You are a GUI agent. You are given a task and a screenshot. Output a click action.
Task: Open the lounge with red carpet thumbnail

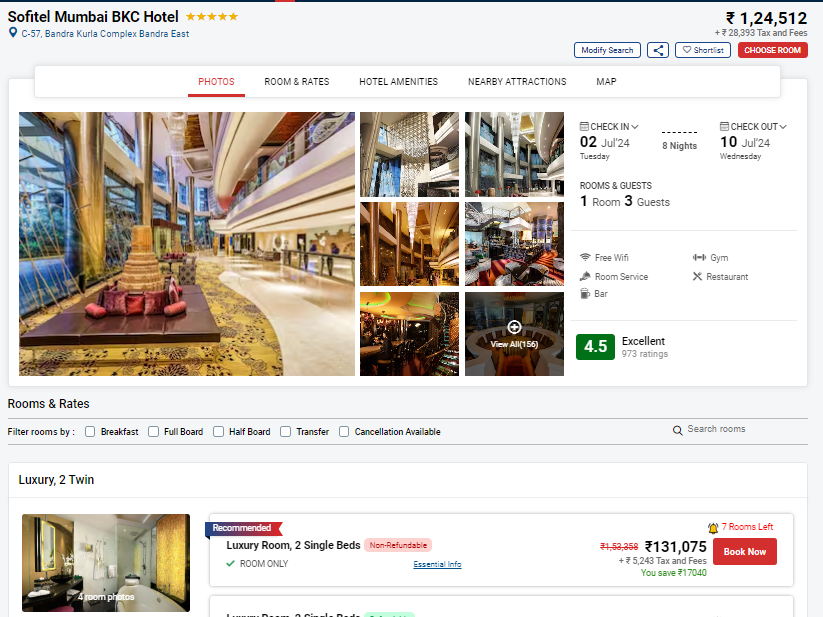[x=514, y=244]
